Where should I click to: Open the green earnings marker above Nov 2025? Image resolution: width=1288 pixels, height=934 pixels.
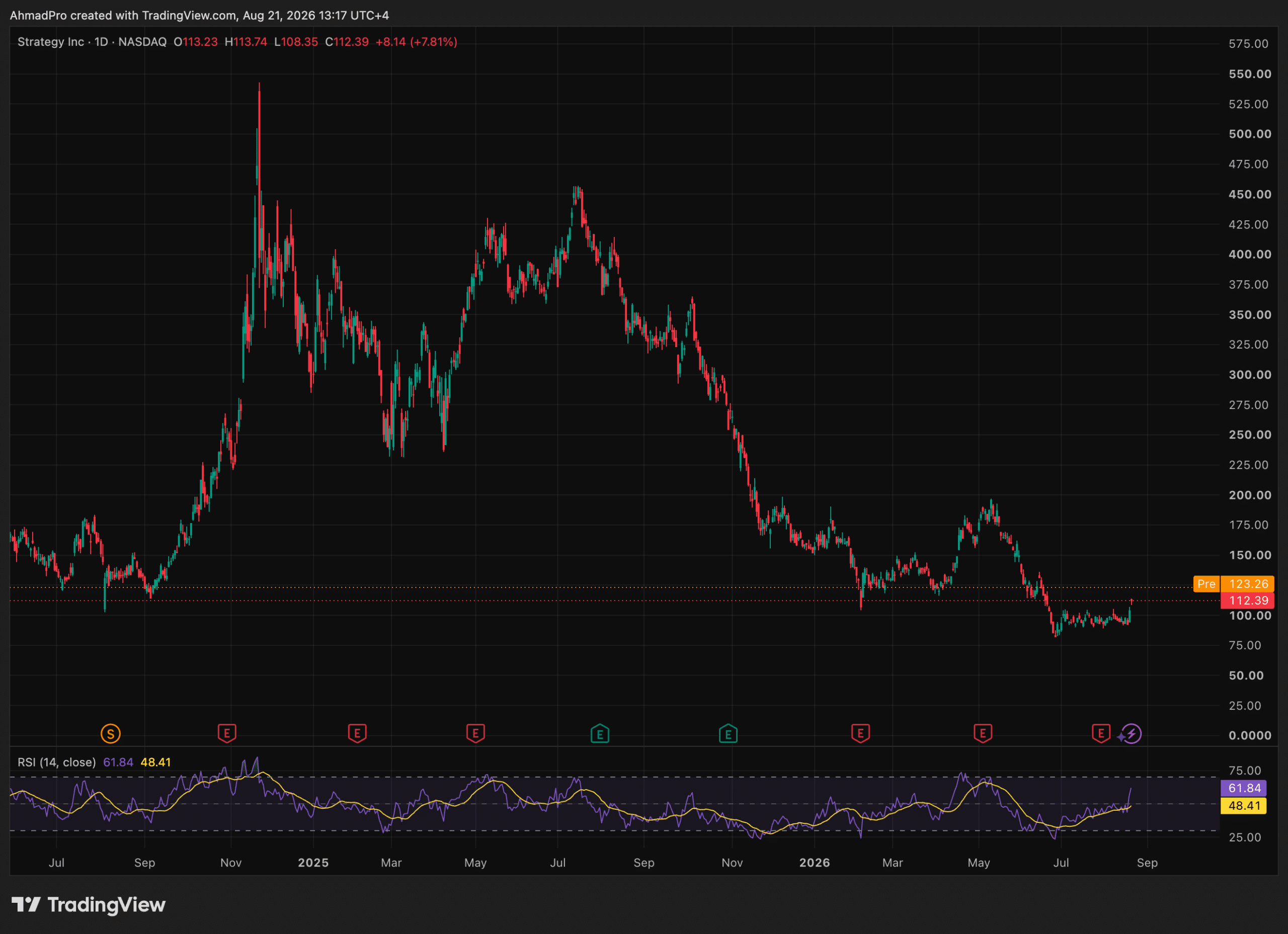click(728, 734)
